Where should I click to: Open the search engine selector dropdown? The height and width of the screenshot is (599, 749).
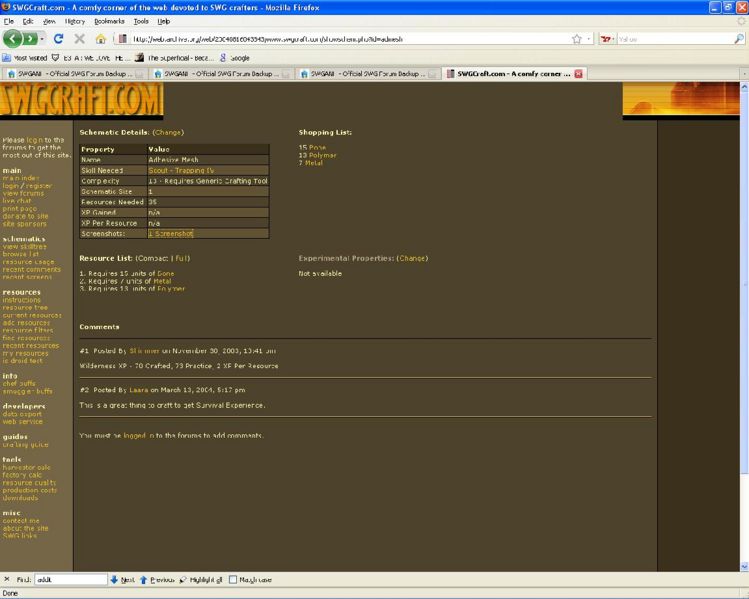(x=610, y=39)
